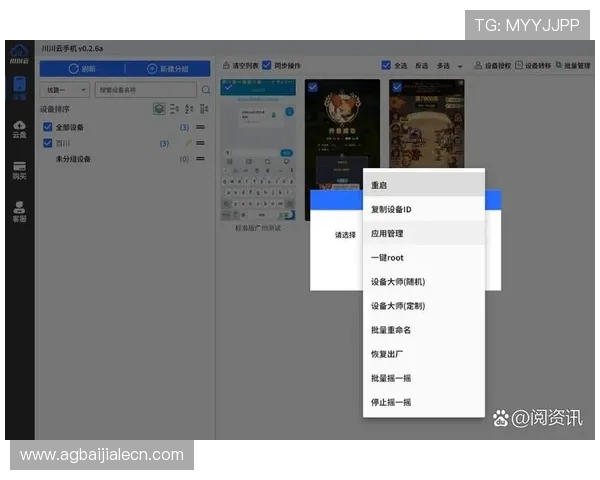
Task: Click the 设备转移 transfer icon
Action: [518, 65]
